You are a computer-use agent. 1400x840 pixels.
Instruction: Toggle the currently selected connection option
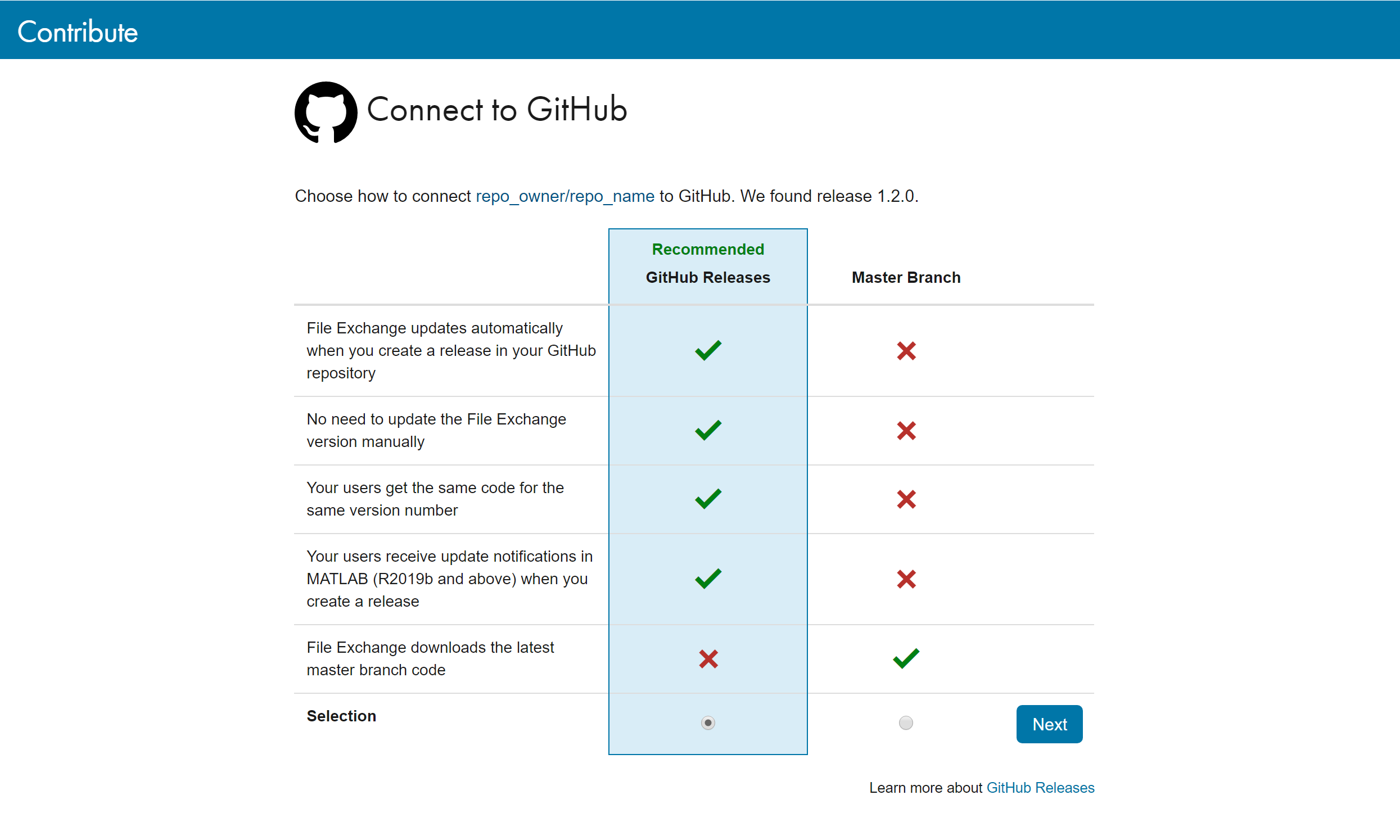pyautogui.click(x=707, y=723)
